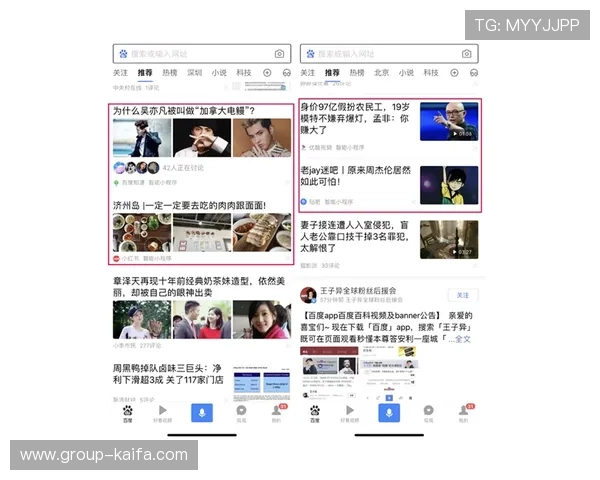Open 百度 home icon in right bottom bar

point(315,414)
